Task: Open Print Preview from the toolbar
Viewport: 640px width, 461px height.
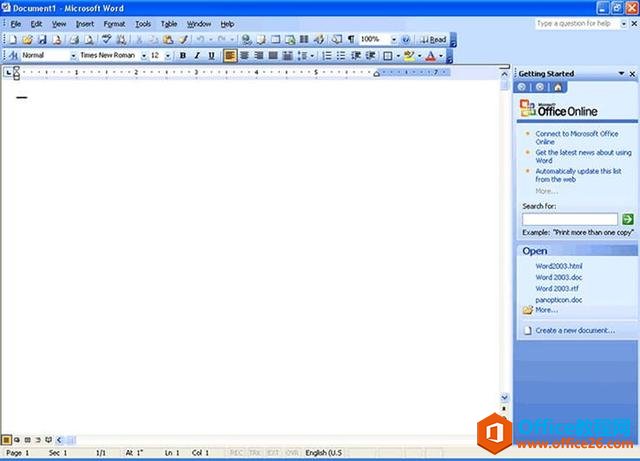Action: [89, 40]
